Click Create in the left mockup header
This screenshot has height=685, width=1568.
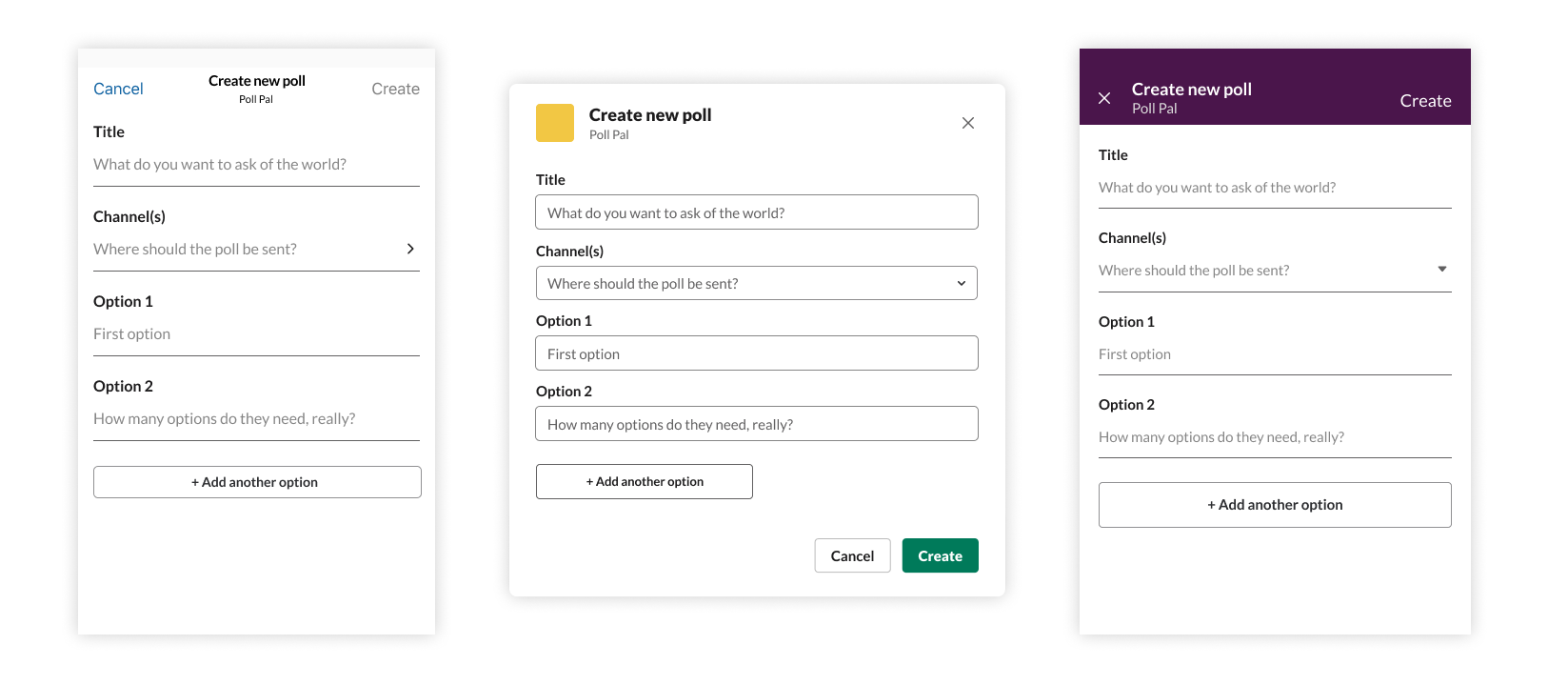[395, 88]
